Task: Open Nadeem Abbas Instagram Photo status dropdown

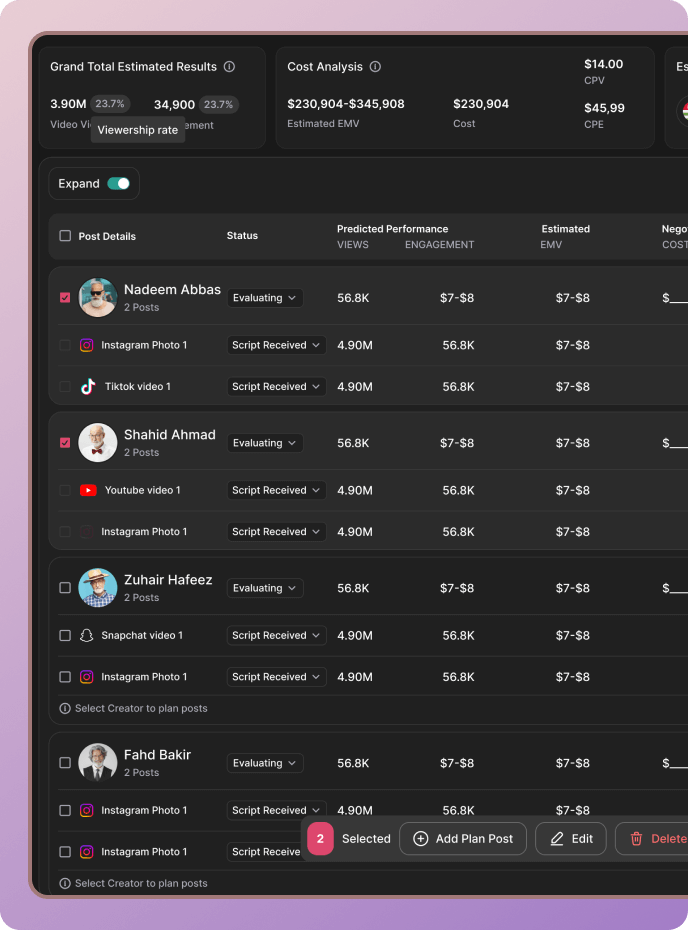Action: (x=276, y=345)
